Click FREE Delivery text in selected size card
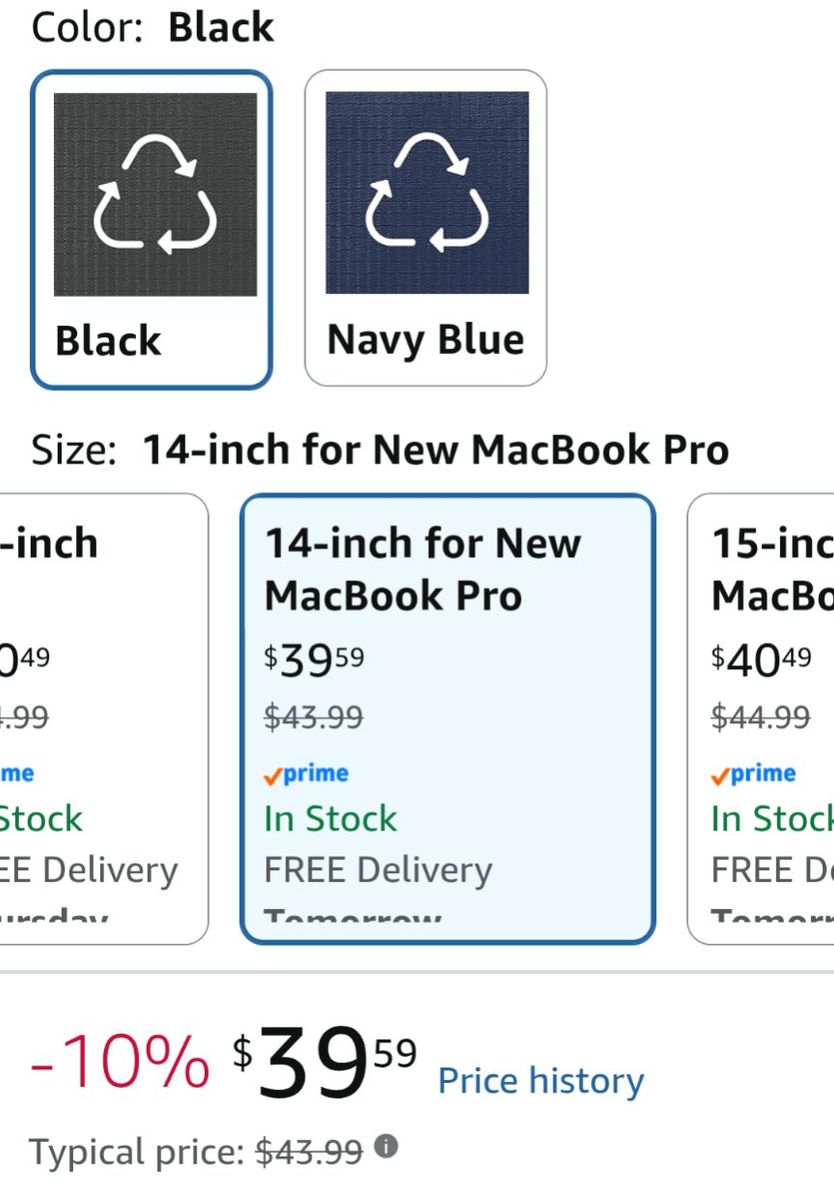 378,870
